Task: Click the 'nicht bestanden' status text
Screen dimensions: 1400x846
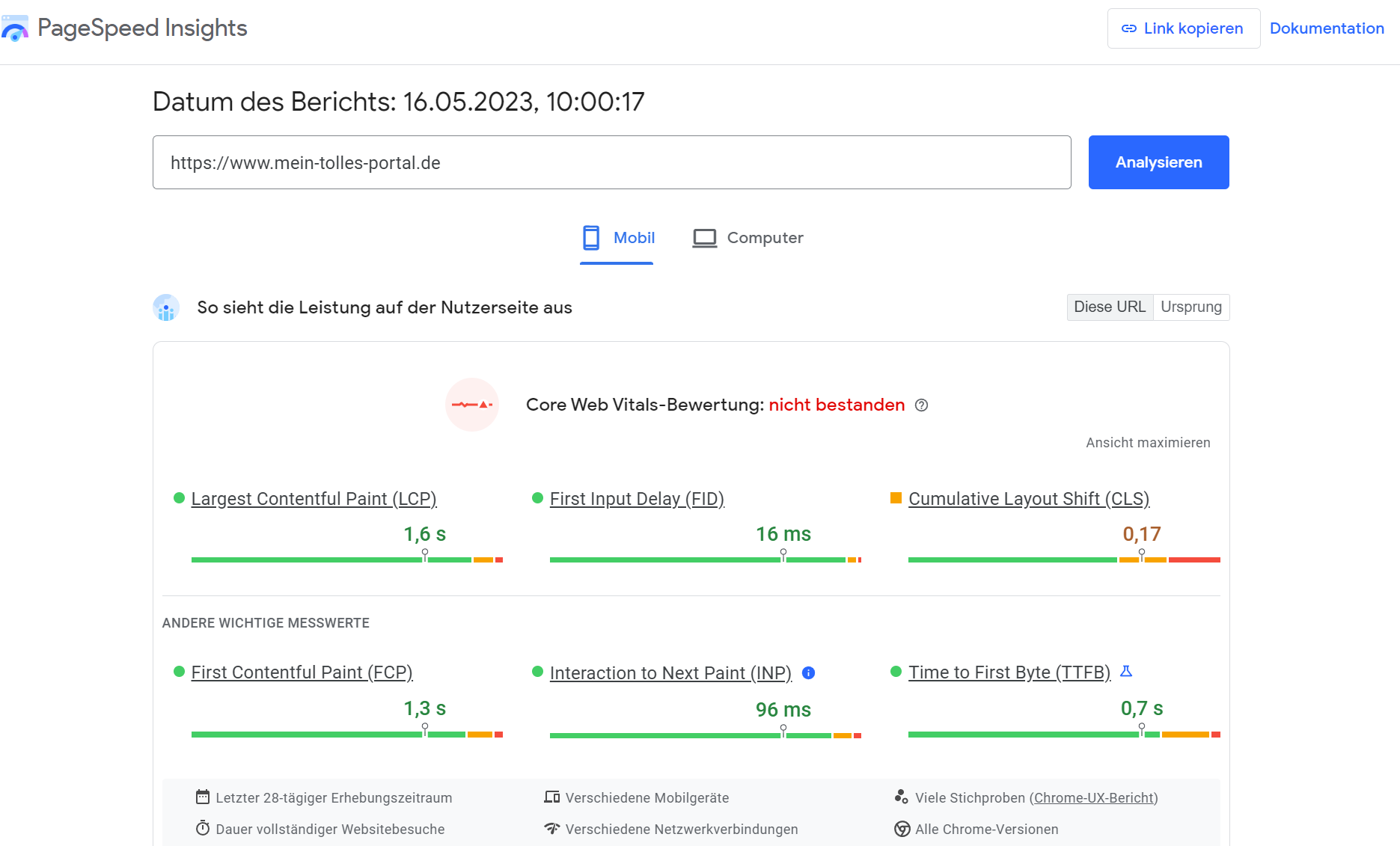Action: (837, 405)
